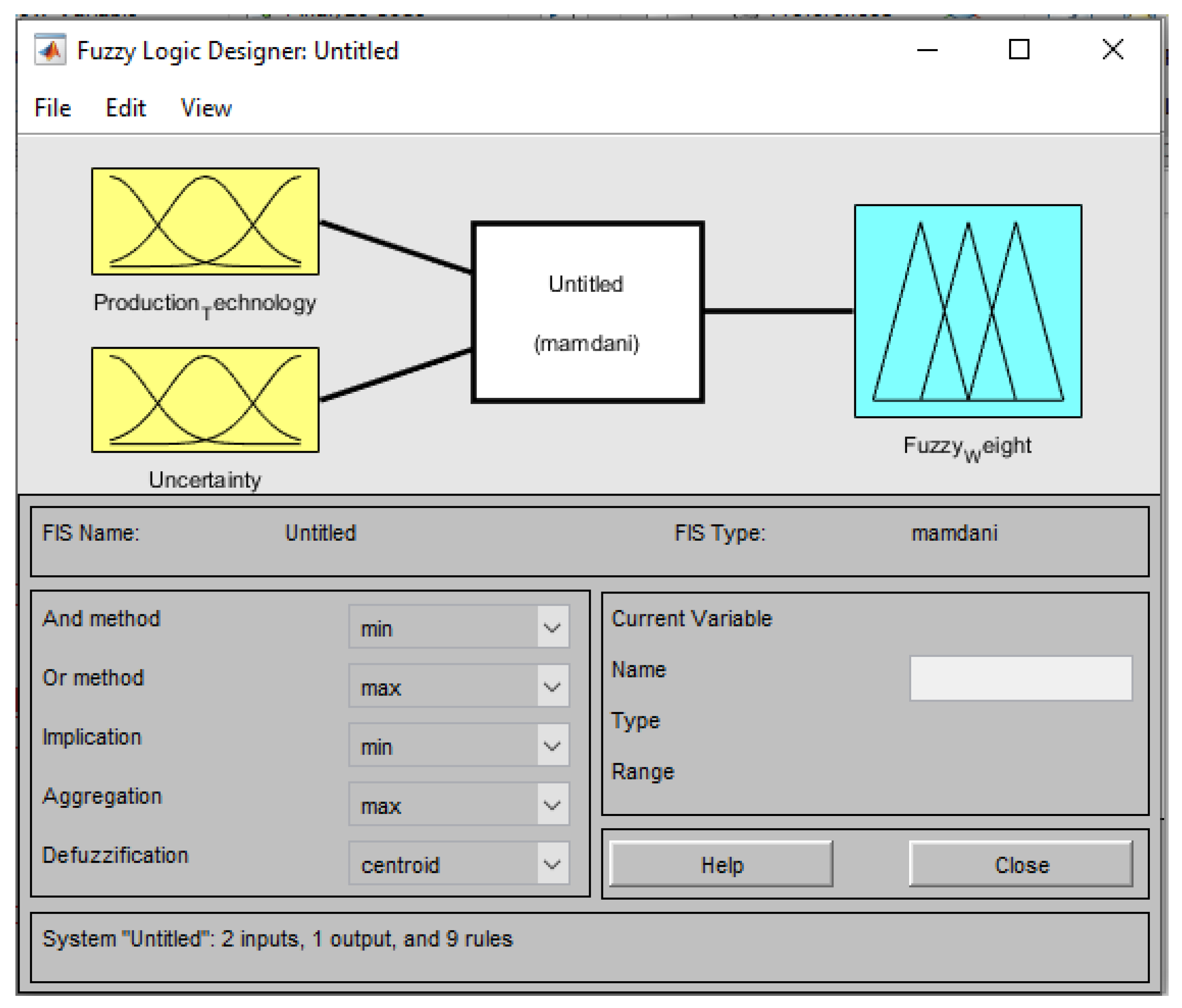Open the File menu

pos(52,108)
